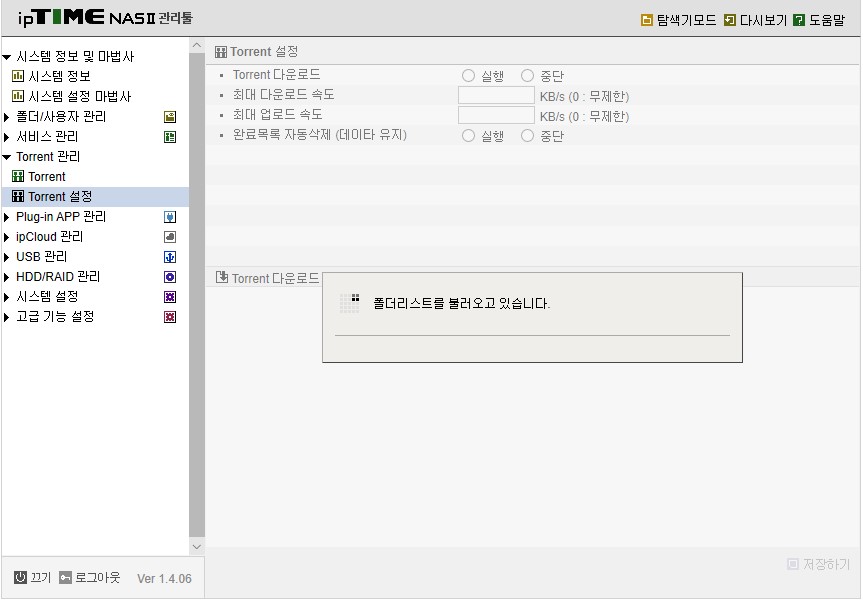863x601 pixels.
Task: Click the 로그아웃 key icon
Action: click(65, 577)
